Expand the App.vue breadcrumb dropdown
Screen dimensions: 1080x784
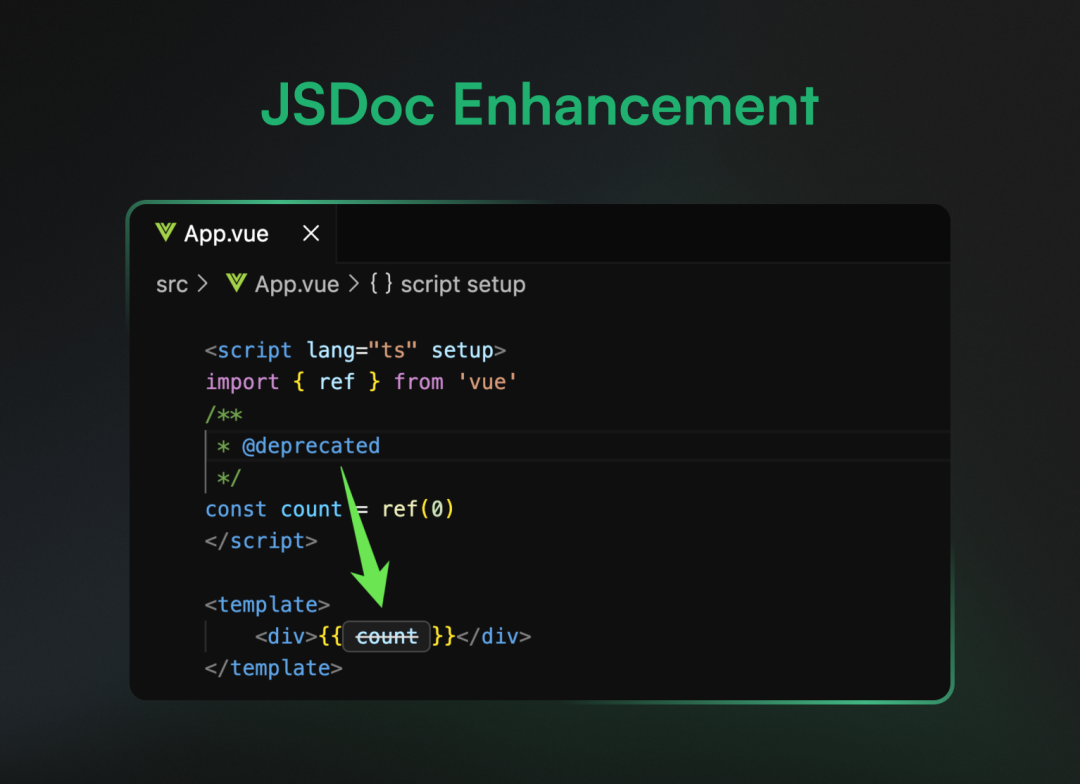(x=299, y=284)
